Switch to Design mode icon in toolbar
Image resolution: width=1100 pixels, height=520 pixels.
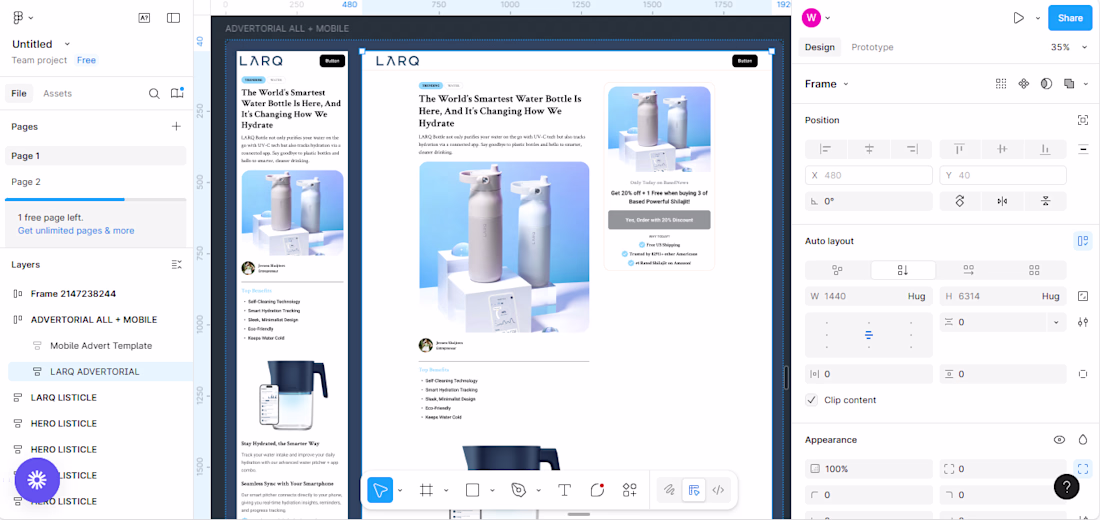(694, 490)
